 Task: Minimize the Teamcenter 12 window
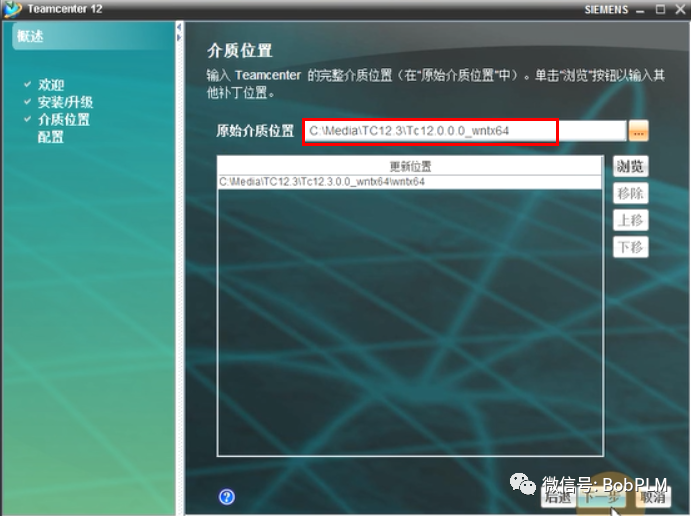[x=640, y=10]
